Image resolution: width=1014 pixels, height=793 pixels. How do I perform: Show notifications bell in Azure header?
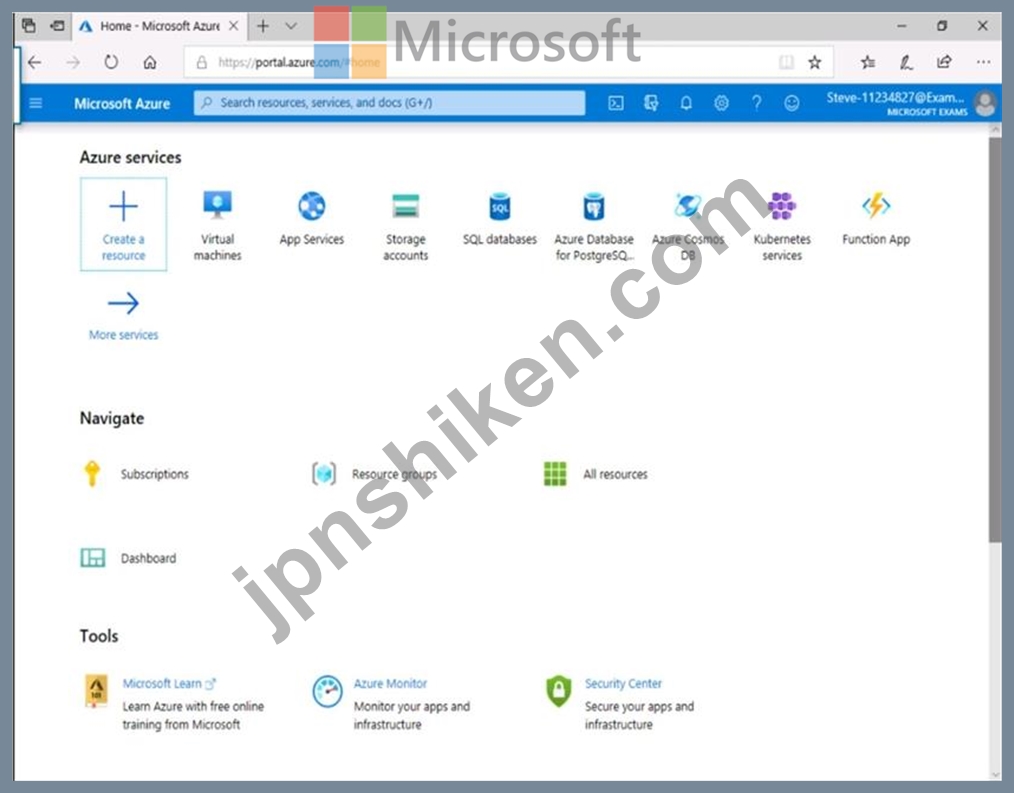coord(686,103)
